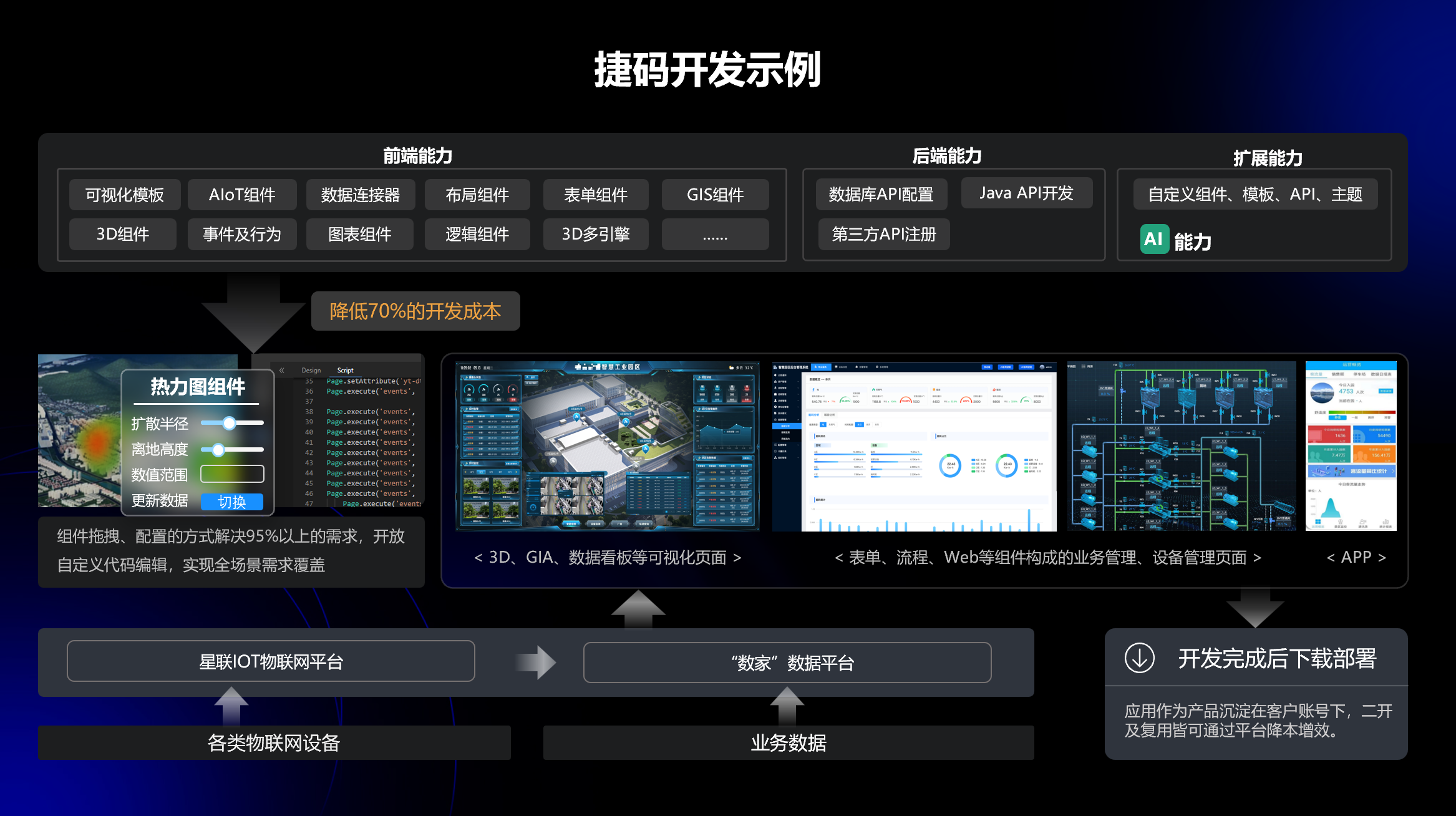The image size is (1456, 816).
Task: Toggle the 切换 update data switch
Action: (x=231, y=502)
